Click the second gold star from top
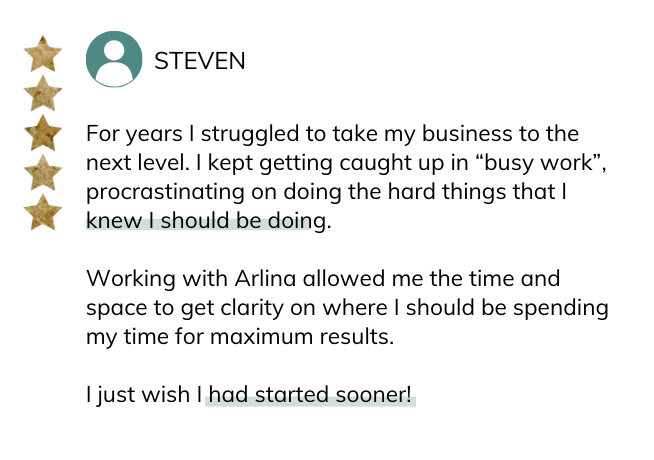The image size is (654, 460). 42,95
